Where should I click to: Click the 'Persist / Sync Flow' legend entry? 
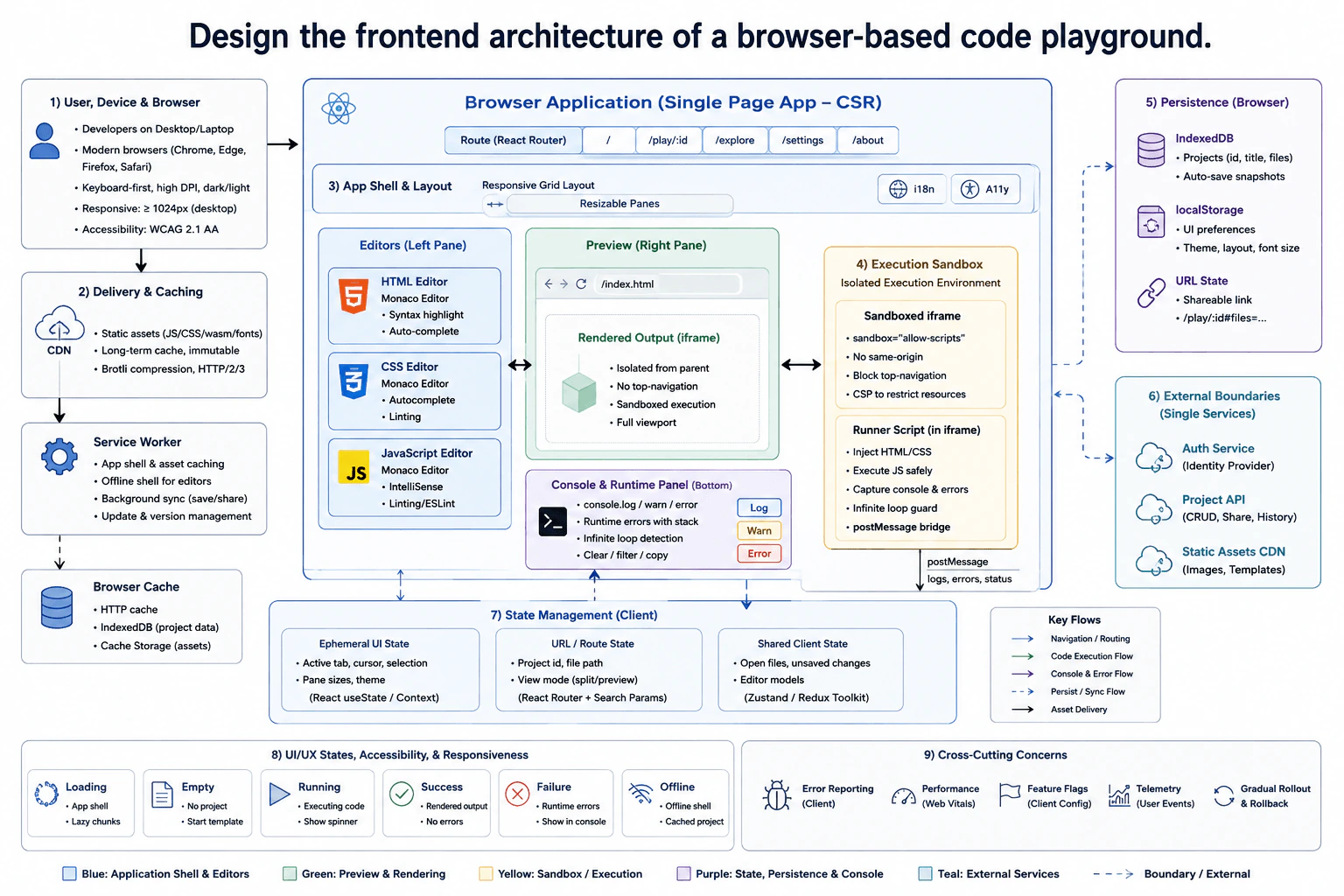(x=1068, y=691)
